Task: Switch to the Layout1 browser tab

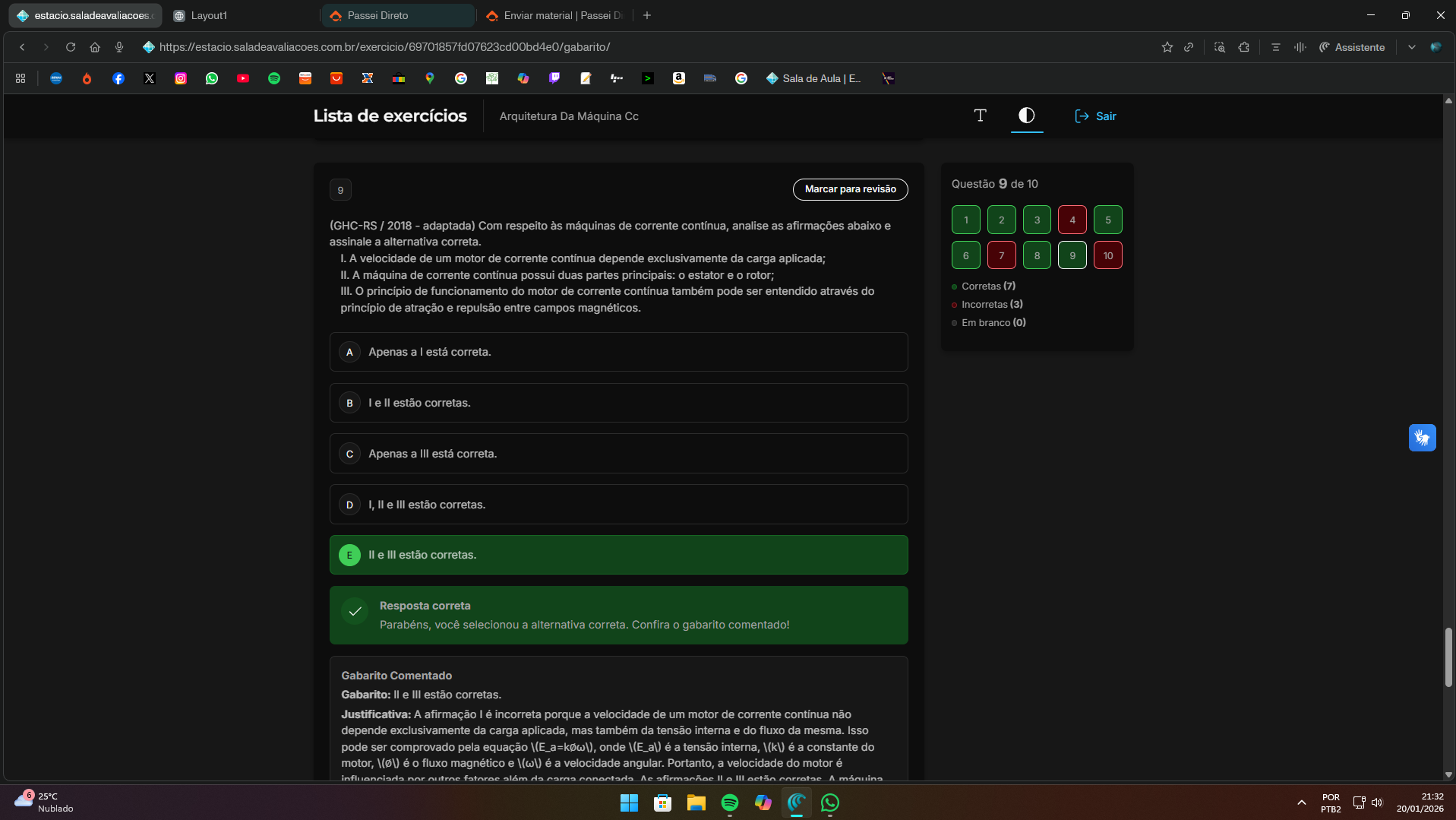Action: click(242, 15)
